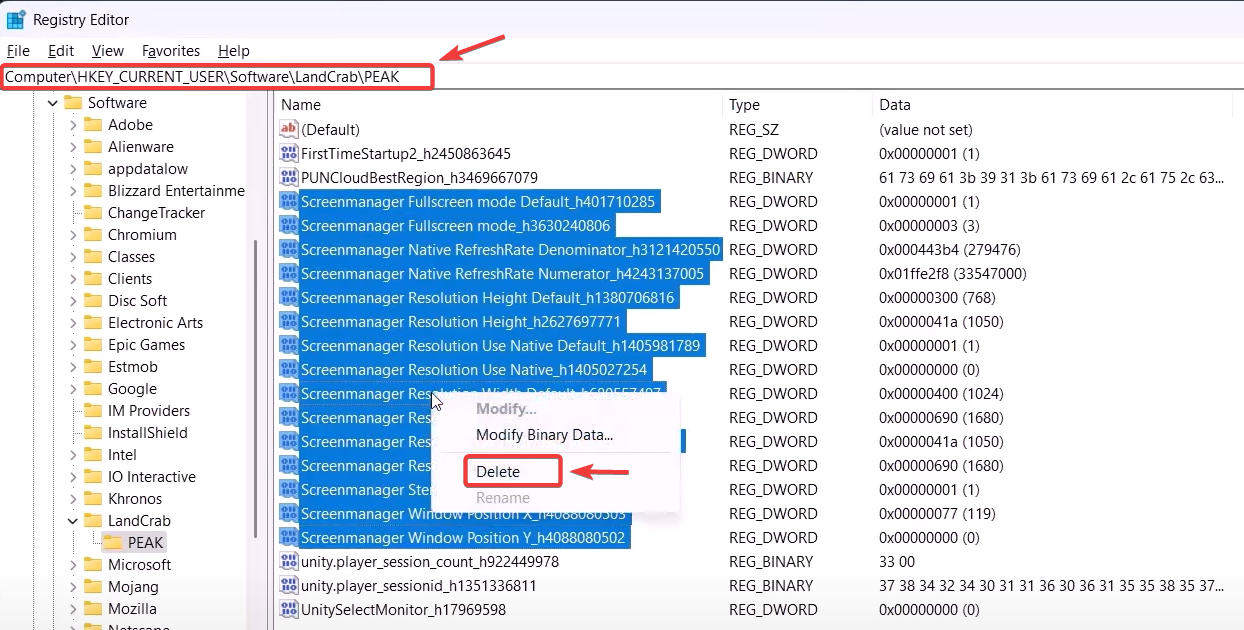1244x630 pixels.
Task: Click the FirstTimeStartup2 DWORD value icon
Action: 289,154
